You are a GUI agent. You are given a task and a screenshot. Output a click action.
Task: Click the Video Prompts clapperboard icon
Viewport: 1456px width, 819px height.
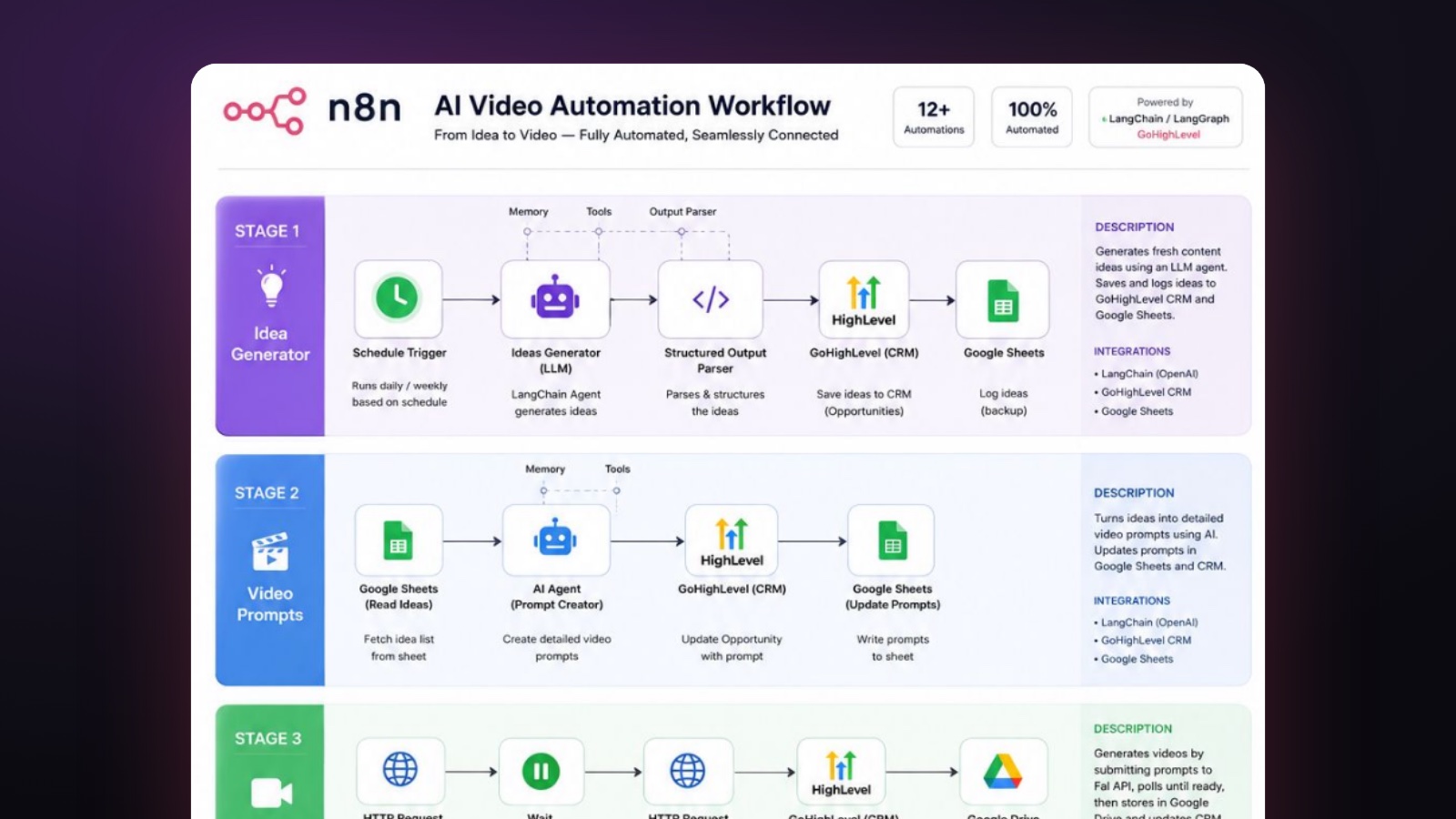(x=270, y=551)
